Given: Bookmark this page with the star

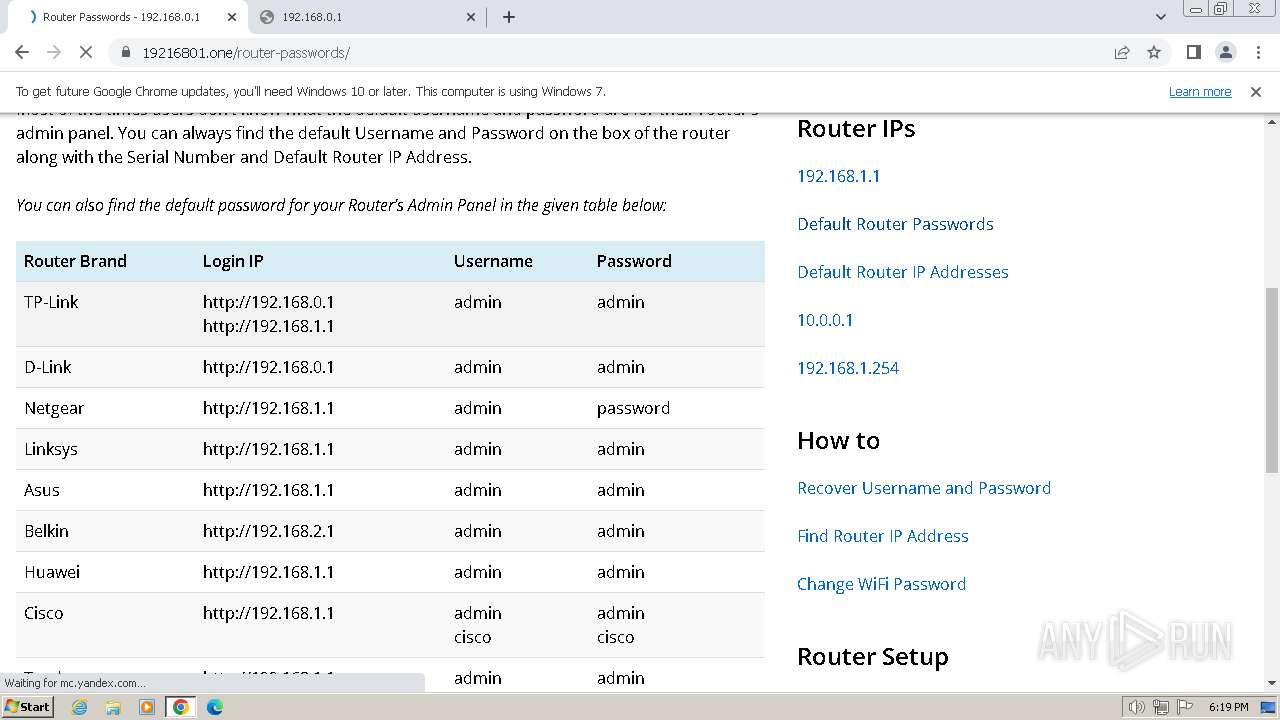Looking at the screenshot, I should click(x=1154, y=52).
